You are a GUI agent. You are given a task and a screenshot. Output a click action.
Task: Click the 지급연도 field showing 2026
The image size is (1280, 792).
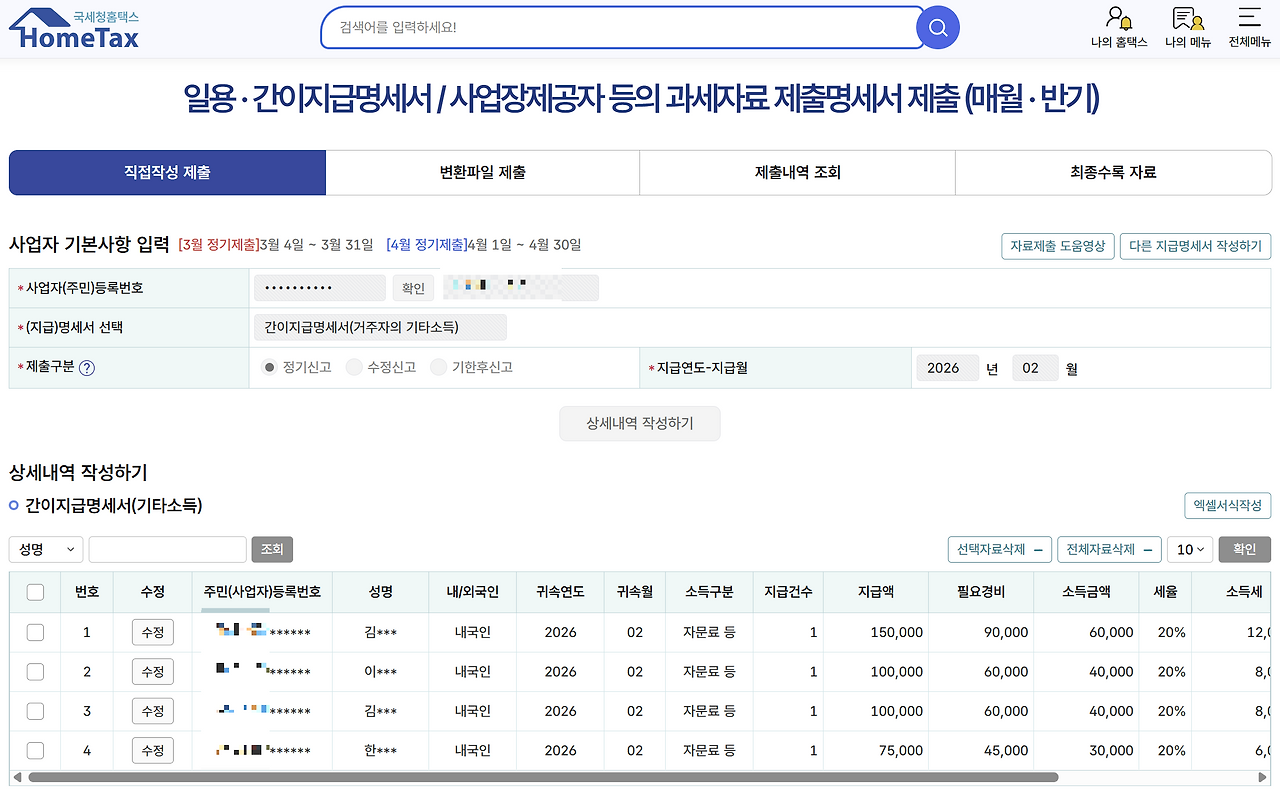[947, 368]
